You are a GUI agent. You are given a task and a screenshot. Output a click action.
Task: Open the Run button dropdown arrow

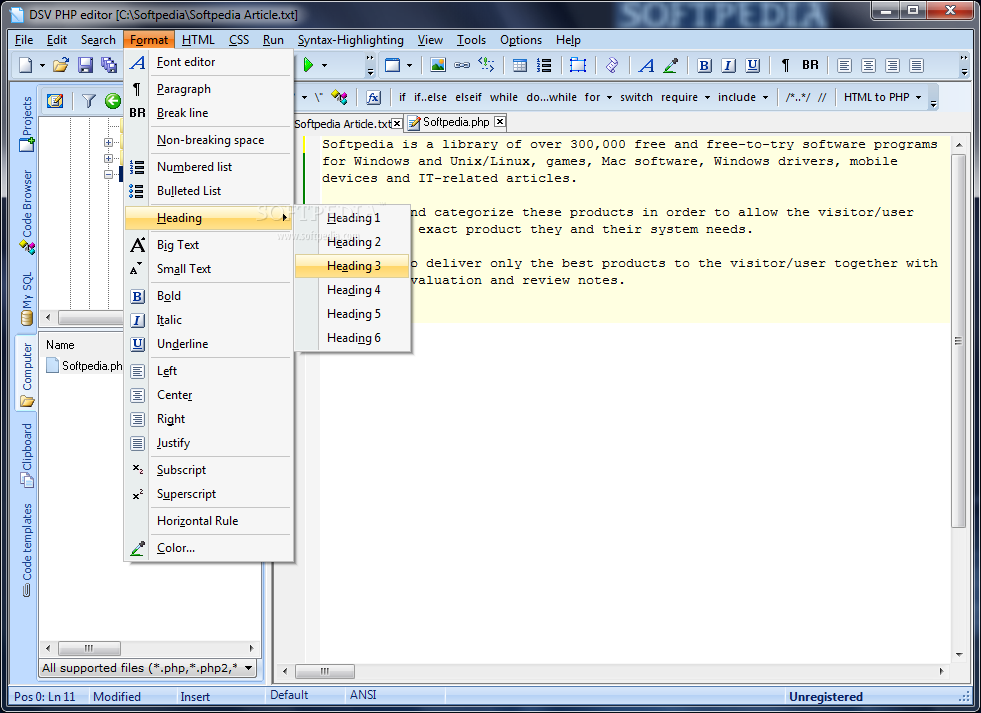click(324, 65)
